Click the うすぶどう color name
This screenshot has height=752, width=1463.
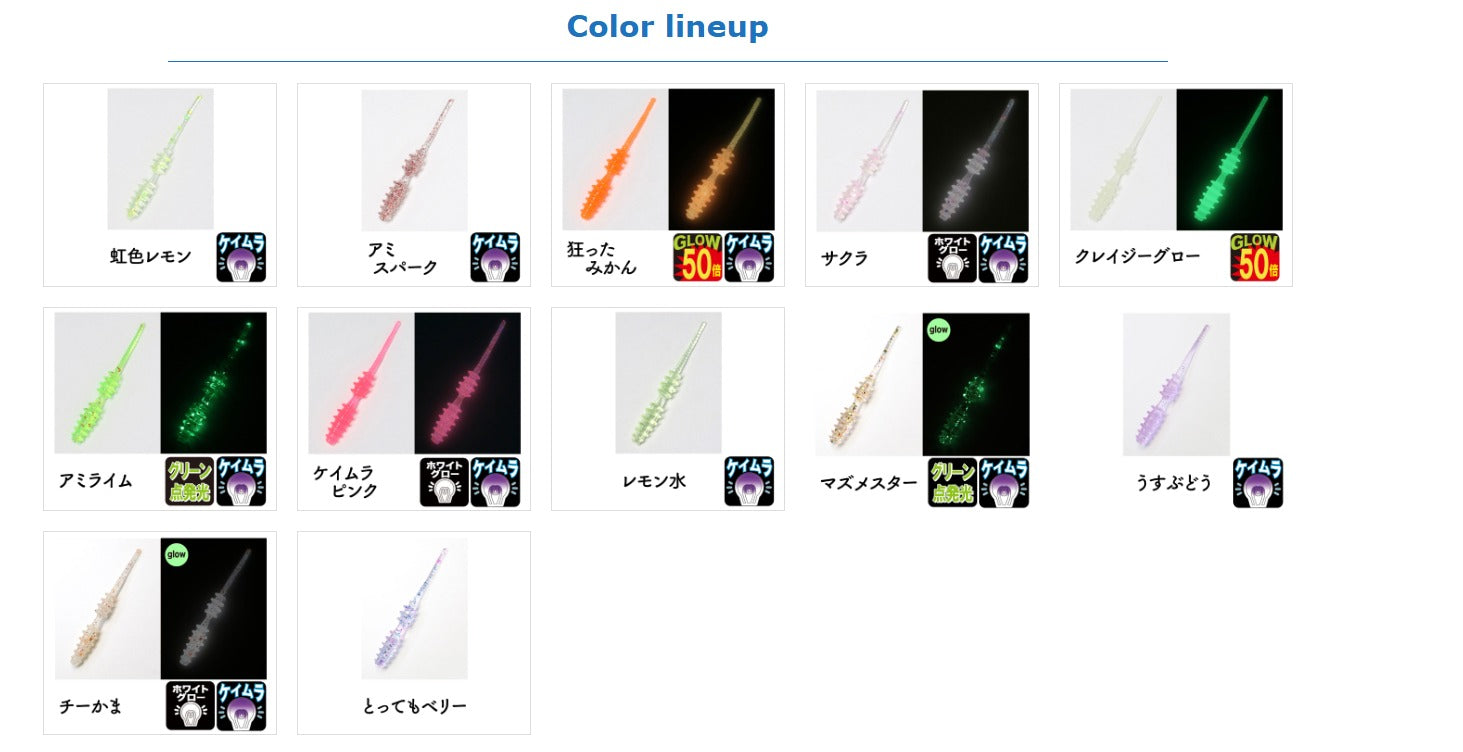coord(1173,483)
